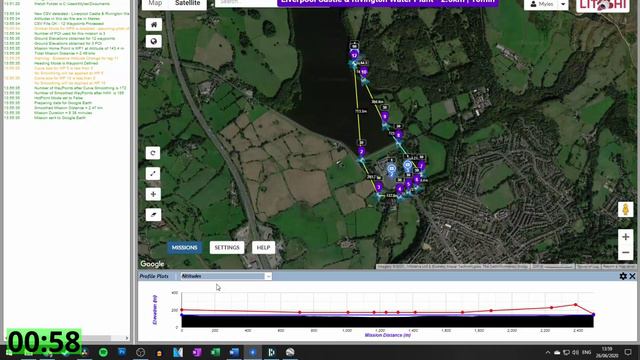Go to the home location on the map

153,24
